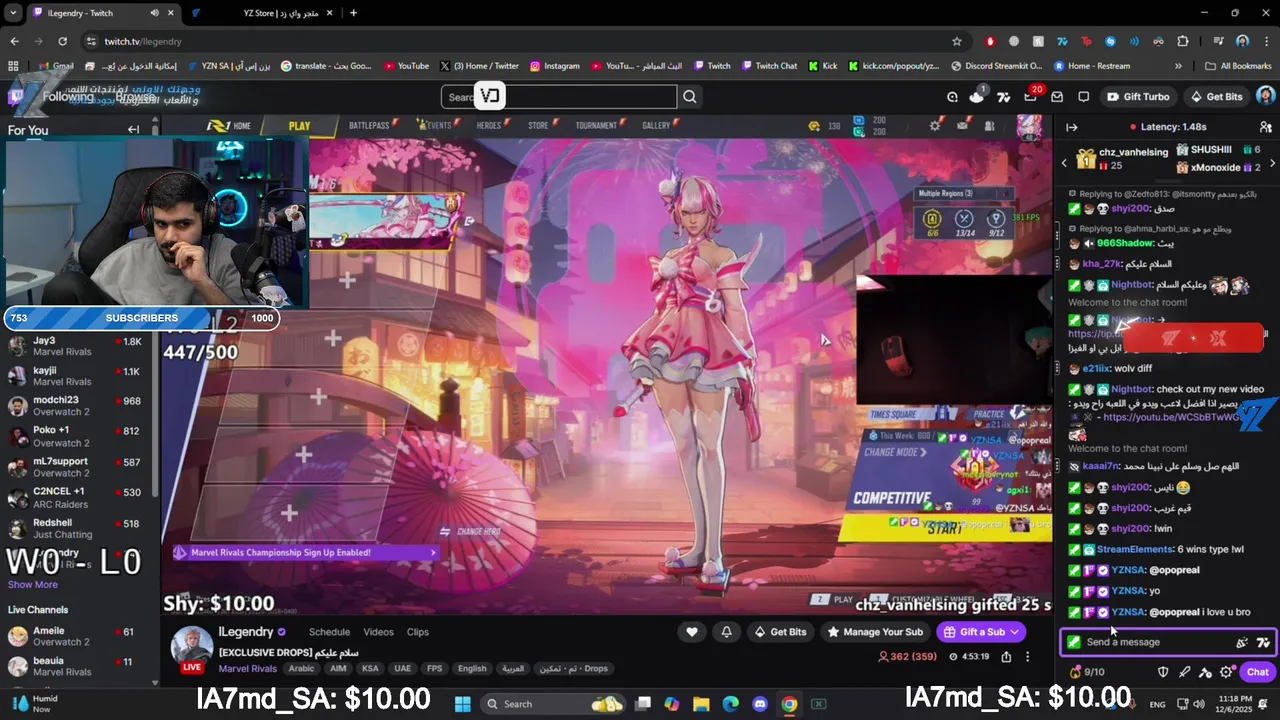Open the Gift a Sub dropdown
This screenshot has width=1280, height=720.
coord(981,632)
